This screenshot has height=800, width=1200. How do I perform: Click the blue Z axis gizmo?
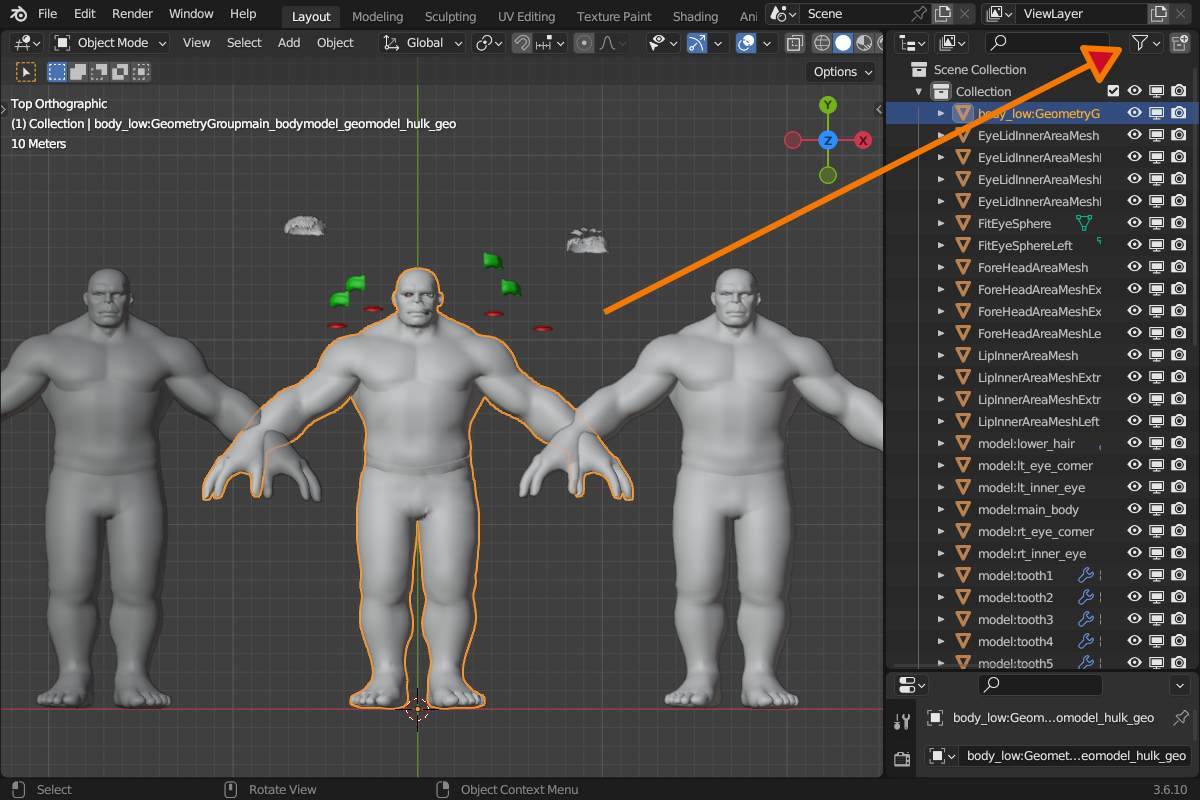click(828, 141)
